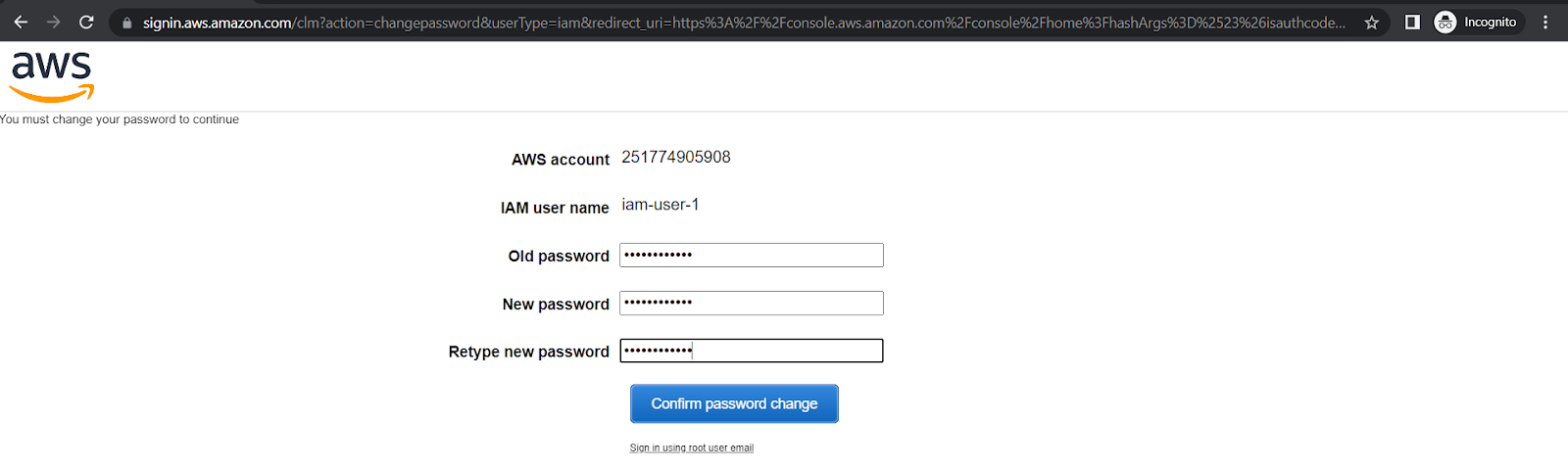Image resolution: width=1568 pixels, height=470 pixels.
Task: Click the Old password label
Action: [x=559, y=256]
